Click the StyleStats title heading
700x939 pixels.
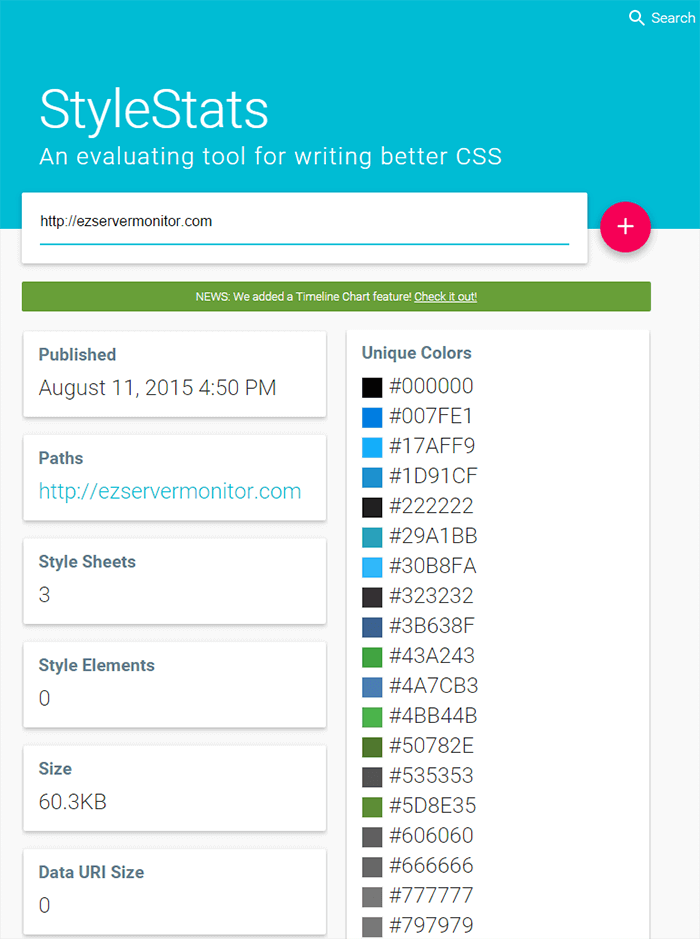pyautogui.click(x=154, y=109)
